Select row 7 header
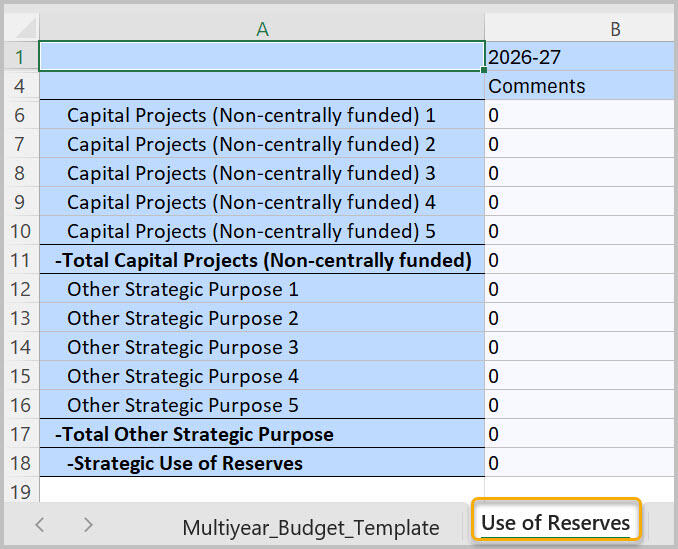Screen dimensions: 678x549 click(x=22, y=144)
